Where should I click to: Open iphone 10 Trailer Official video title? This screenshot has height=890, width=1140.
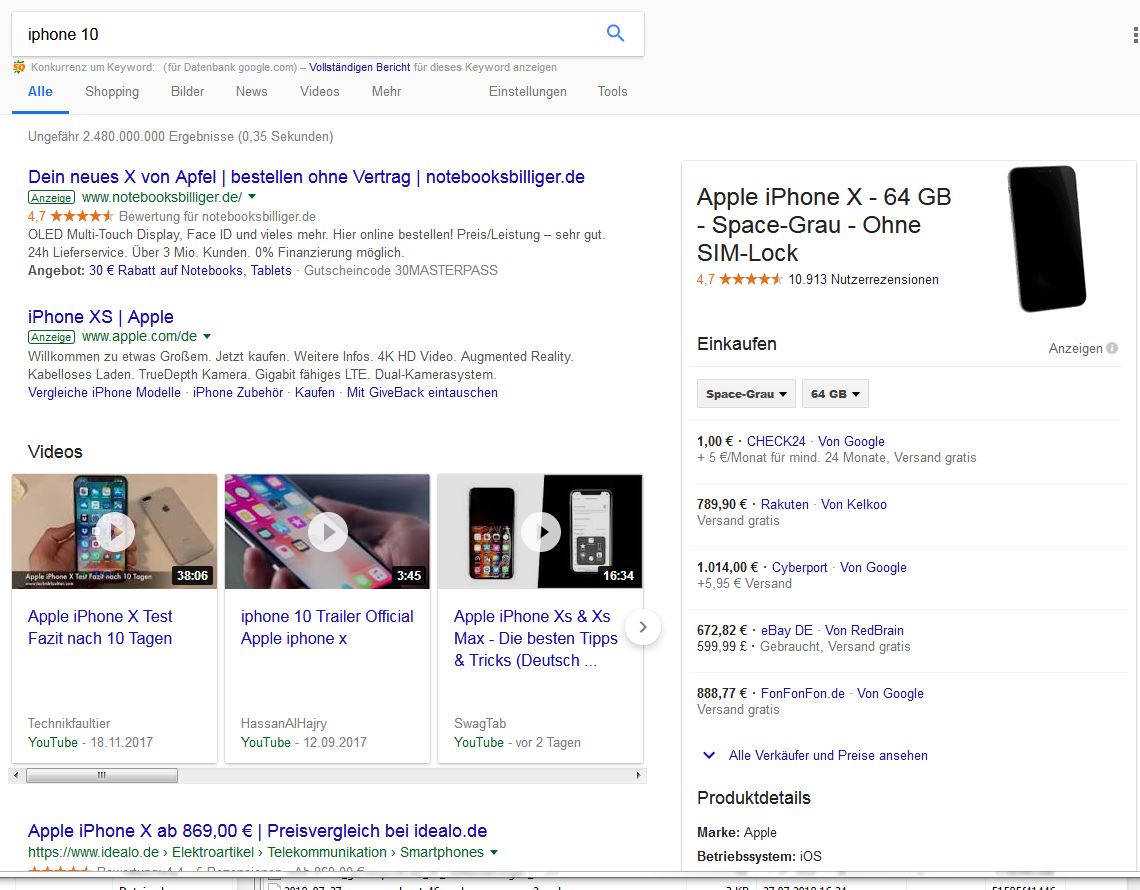(x=327, y=628)
